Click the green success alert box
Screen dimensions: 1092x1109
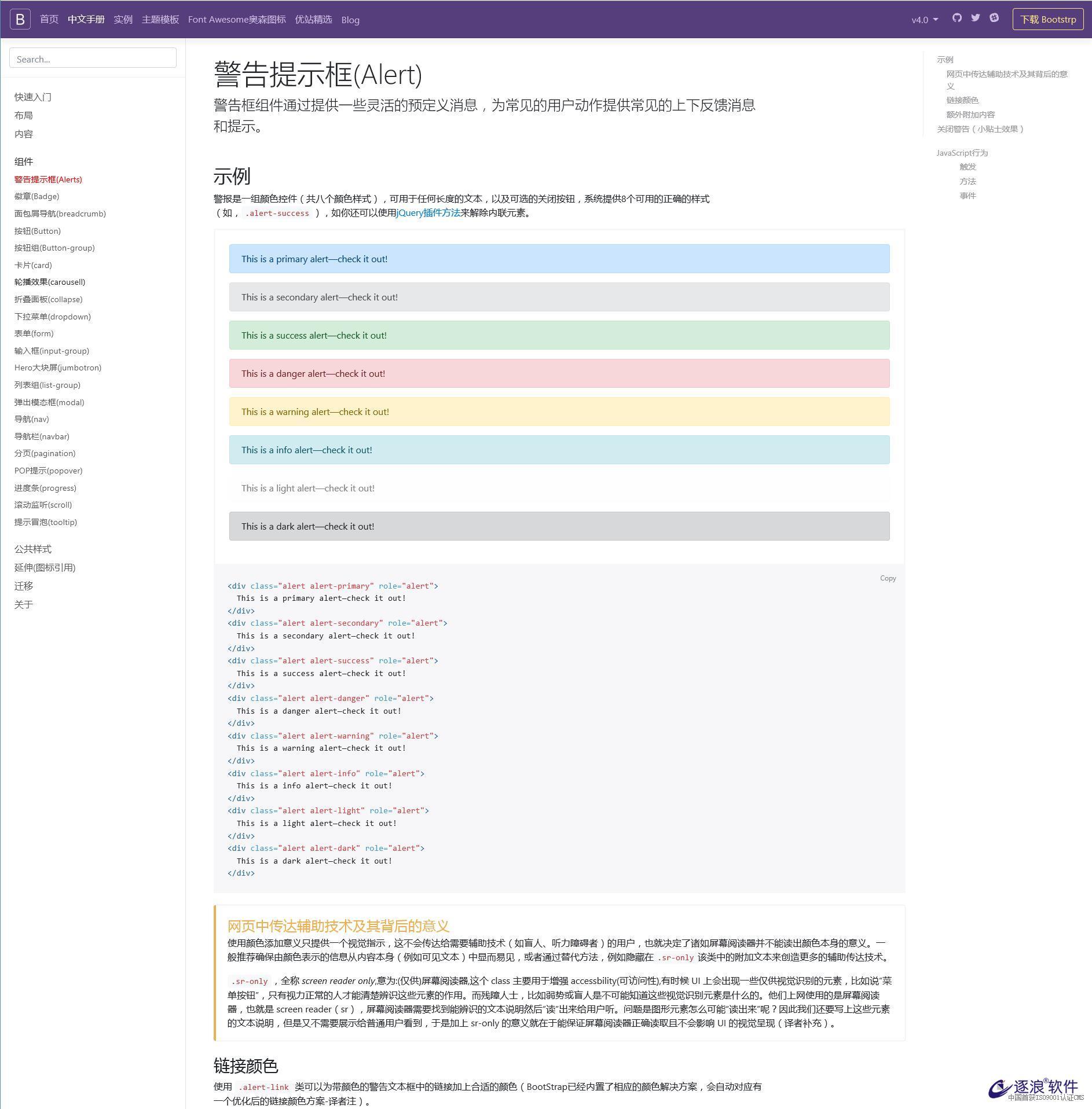pos(559,335)
